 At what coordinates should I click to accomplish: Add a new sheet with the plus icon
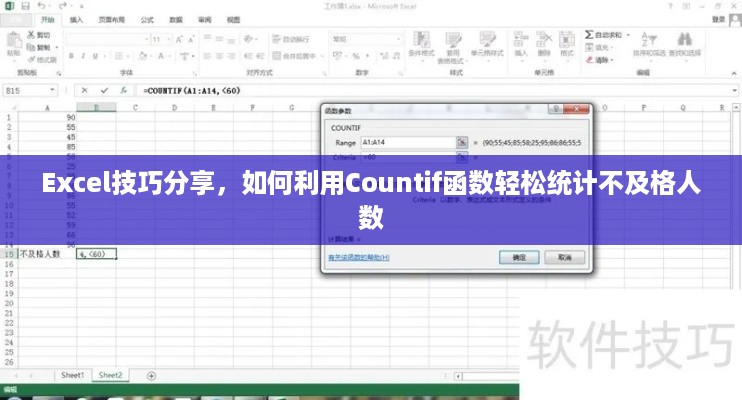point(151,375)
